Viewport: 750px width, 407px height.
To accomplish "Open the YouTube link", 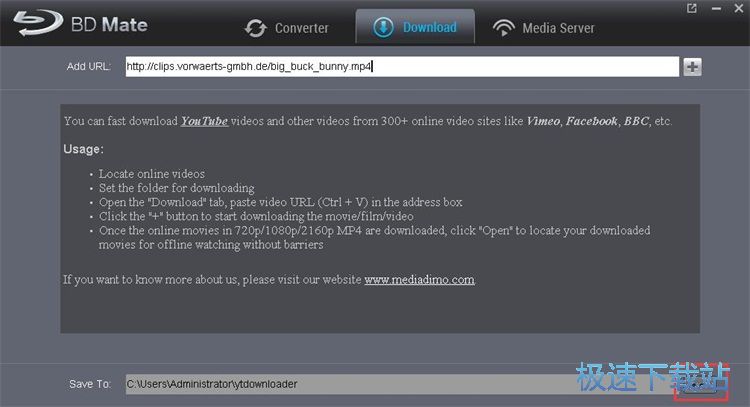I will point(204,121).
